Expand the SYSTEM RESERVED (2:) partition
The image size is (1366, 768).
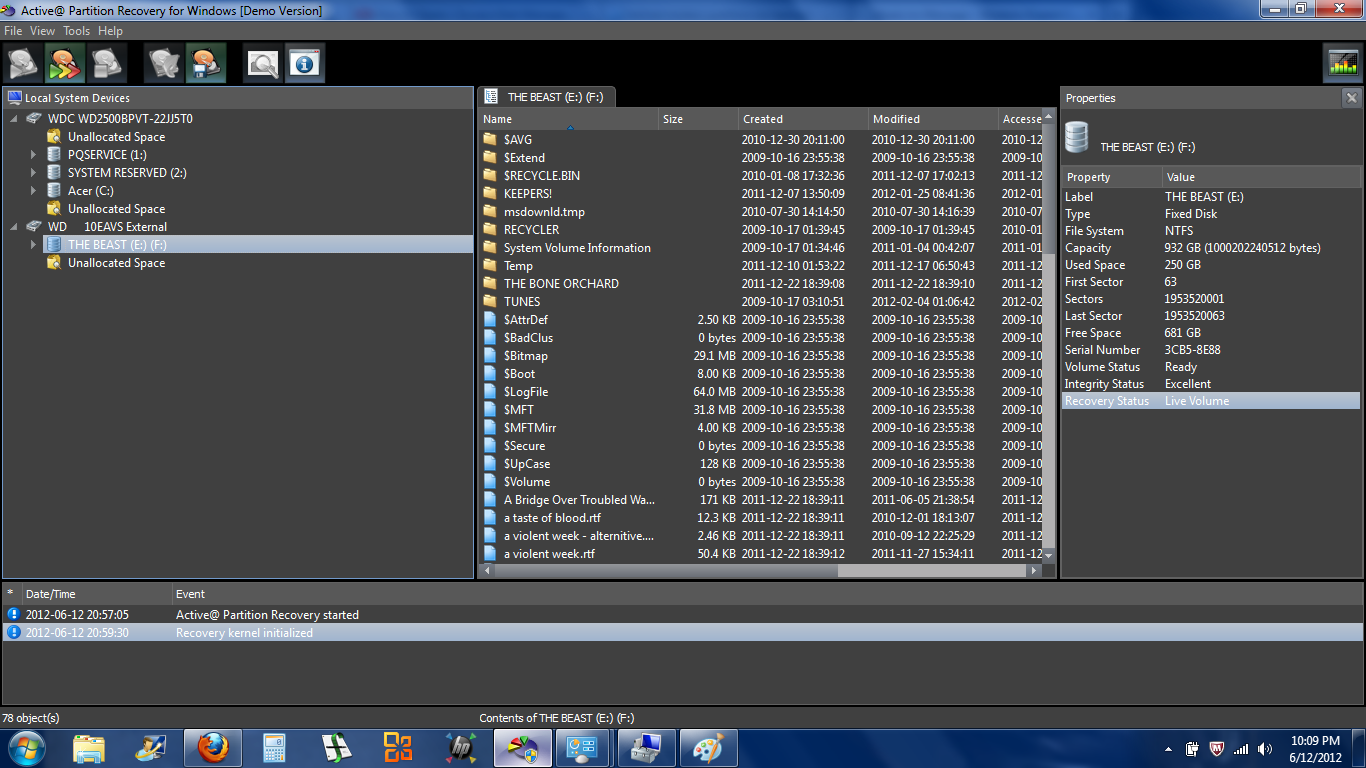33,173
